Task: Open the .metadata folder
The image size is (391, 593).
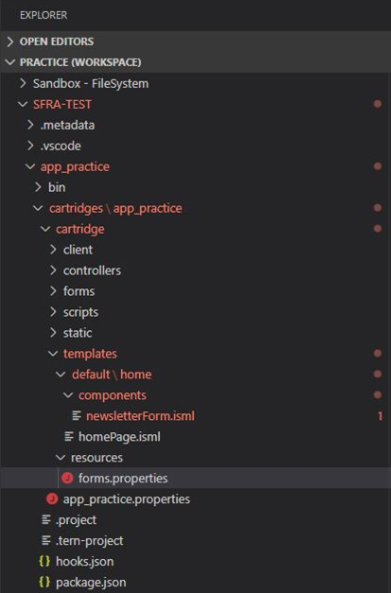Action: point(67,125)
